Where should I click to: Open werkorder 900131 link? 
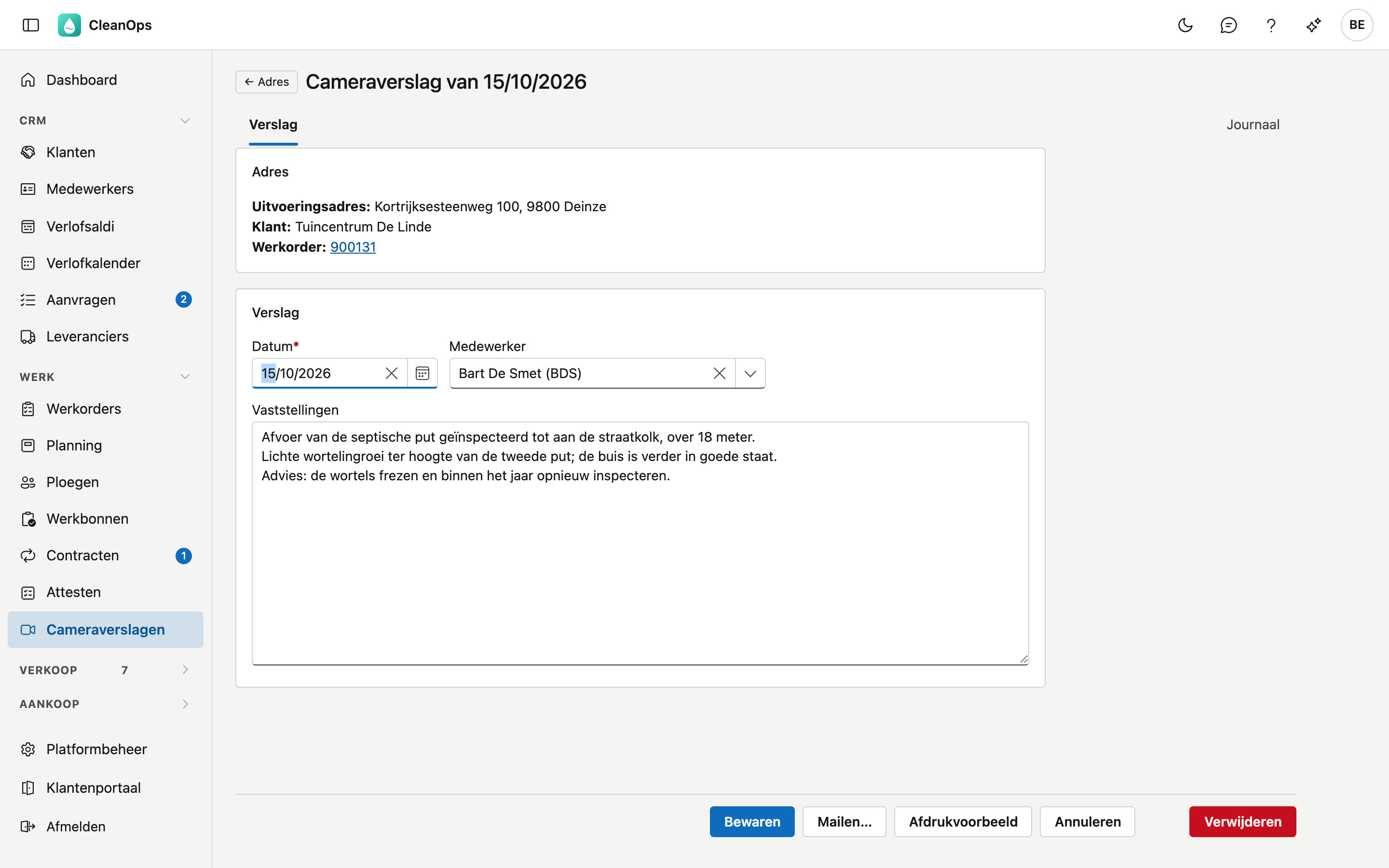pos(353,247)
